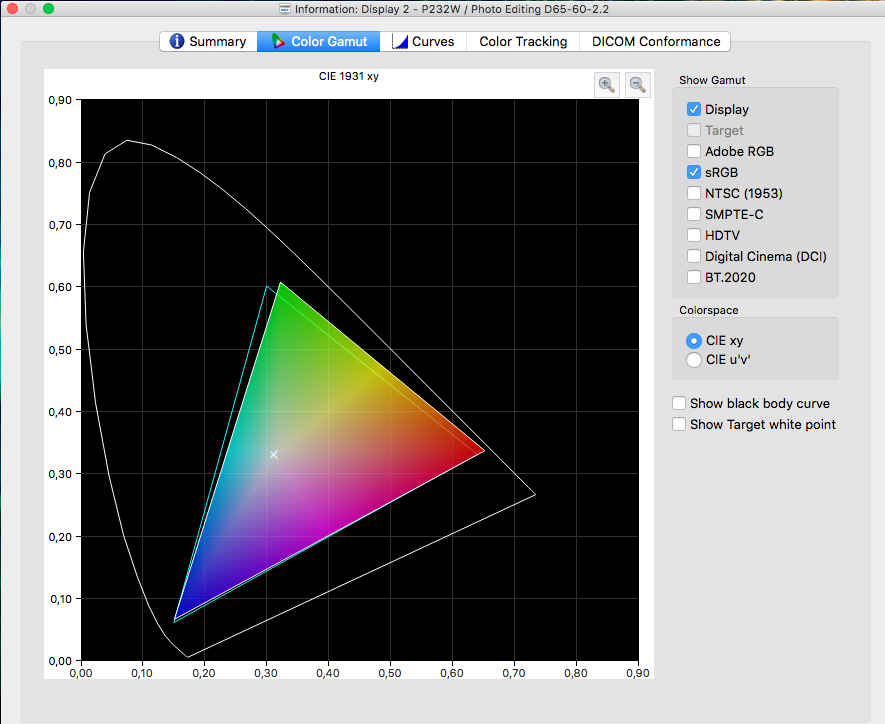Click the info icon on Summary tab
The height and width of the screenshot is (724, 885).
[177, 42]
